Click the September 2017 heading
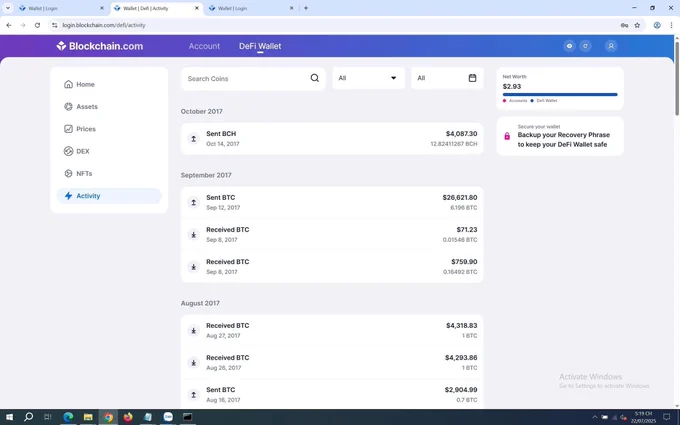The width and height of the screenshot is (680, 425). tap(206, 175)
